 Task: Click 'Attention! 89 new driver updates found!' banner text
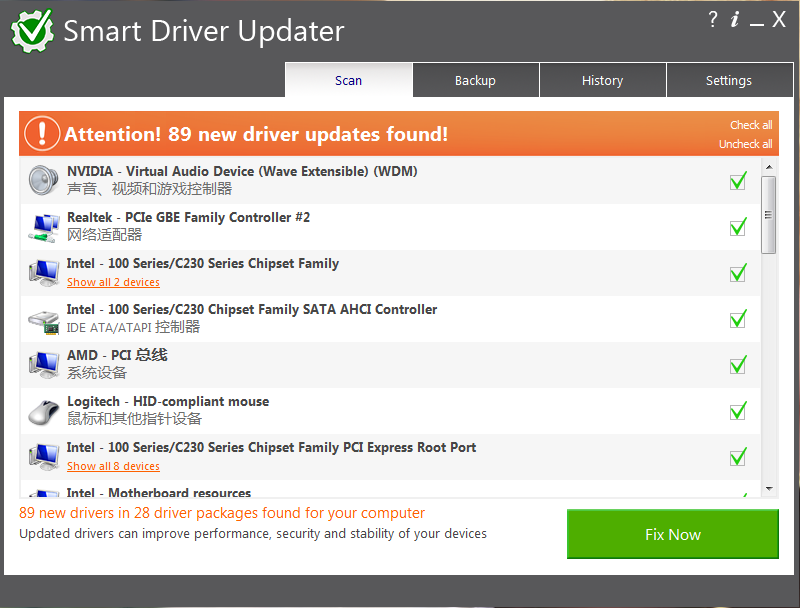256,134
